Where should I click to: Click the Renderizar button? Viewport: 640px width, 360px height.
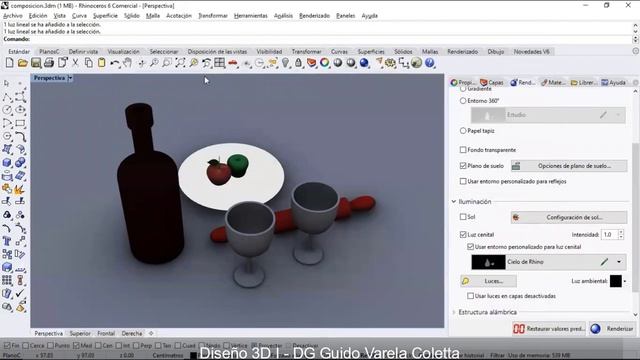[x=613, y=329]
